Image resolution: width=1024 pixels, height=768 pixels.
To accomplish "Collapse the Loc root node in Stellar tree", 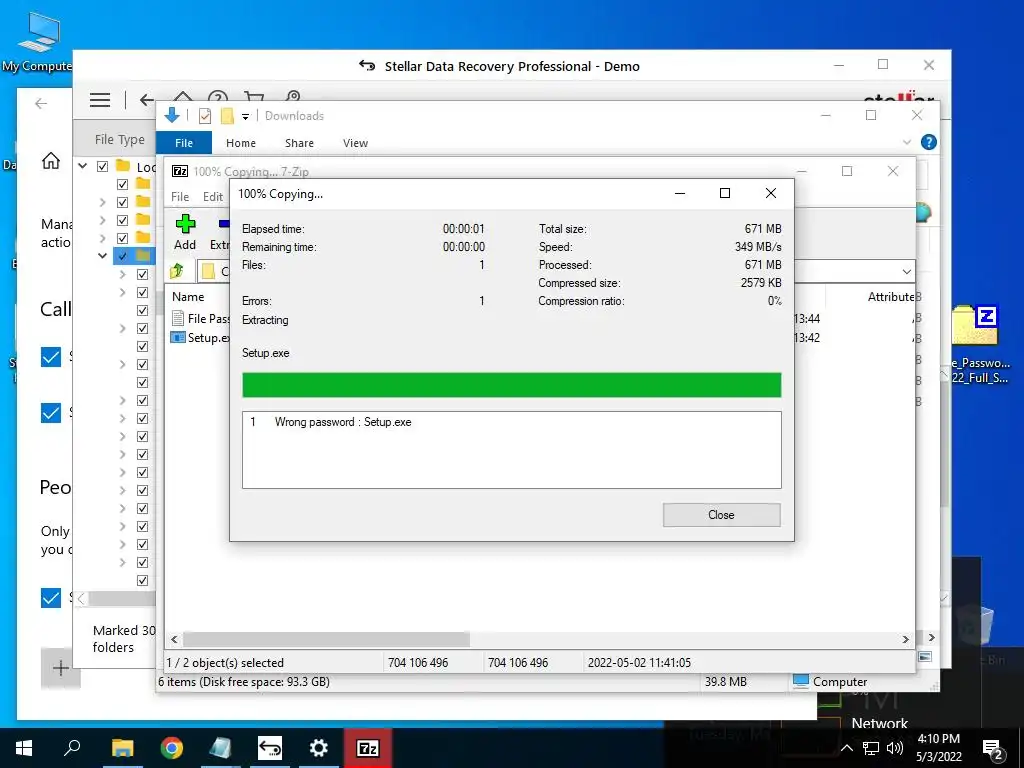I will (x=83, y=166).
